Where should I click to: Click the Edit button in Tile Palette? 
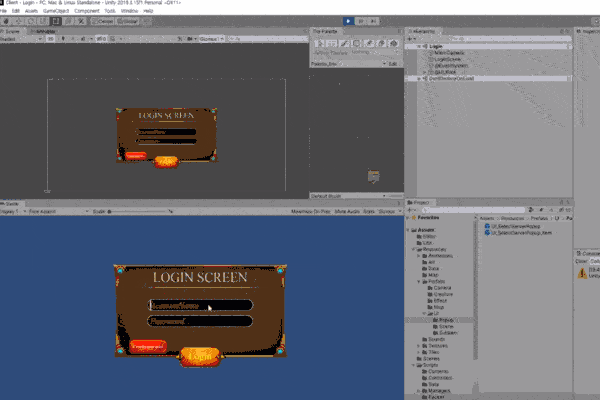pyautogui.click(x=393, y=63)
